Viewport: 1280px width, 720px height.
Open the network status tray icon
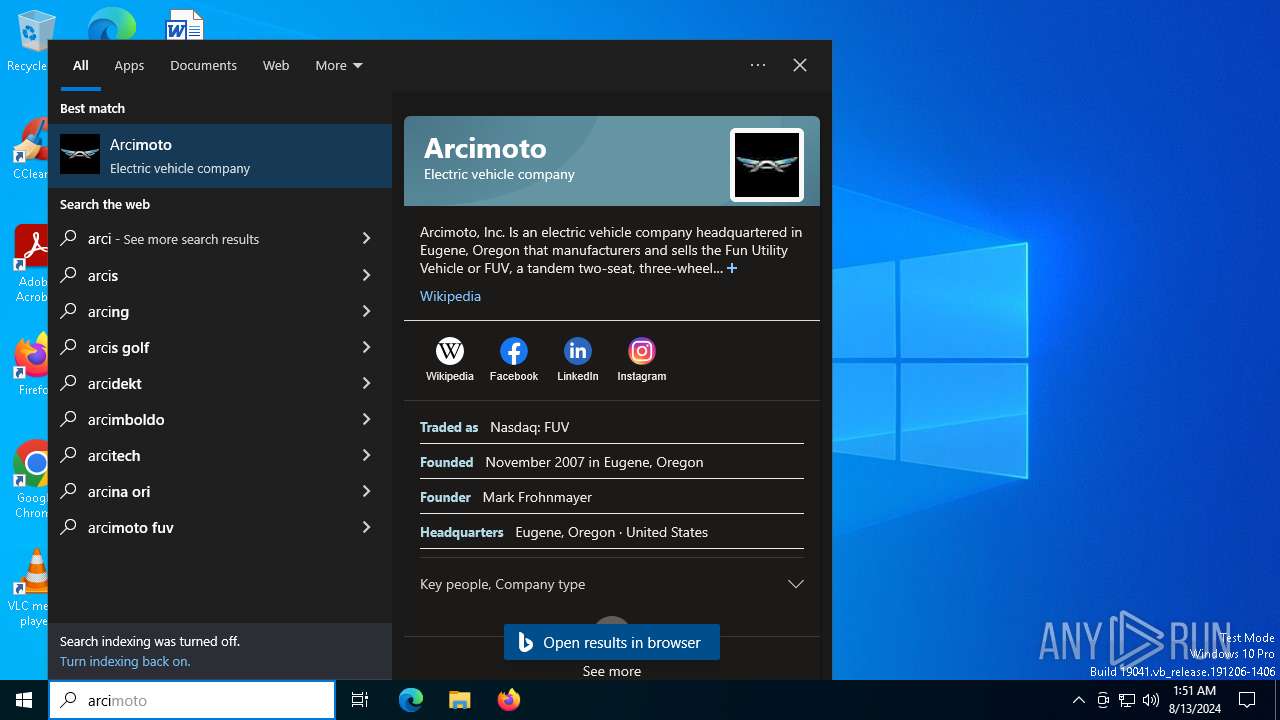pyautogui.click(x=1127, y=700)
